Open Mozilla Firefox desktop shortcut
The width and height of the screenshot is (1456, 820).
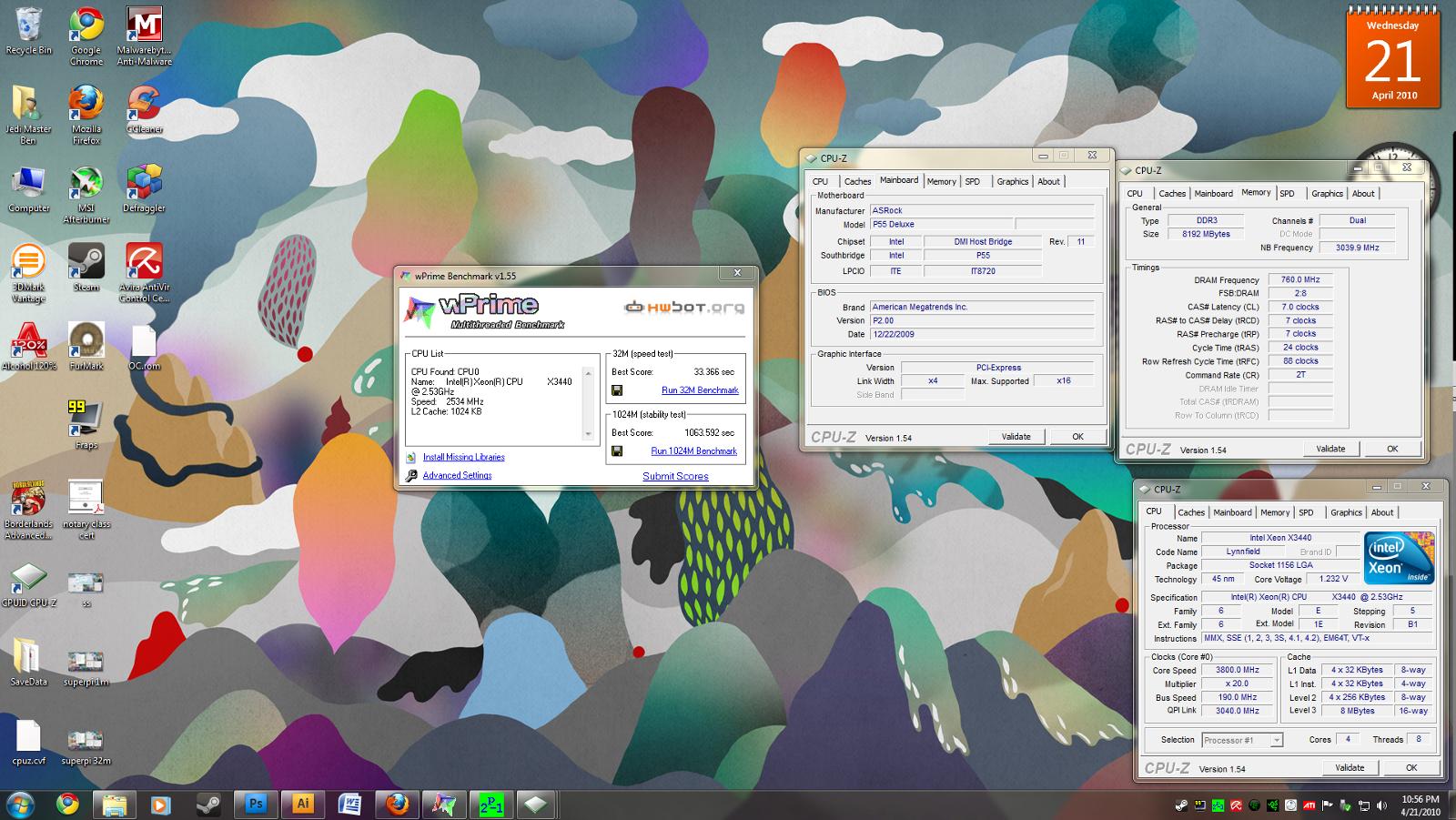(x=86, y=116)
